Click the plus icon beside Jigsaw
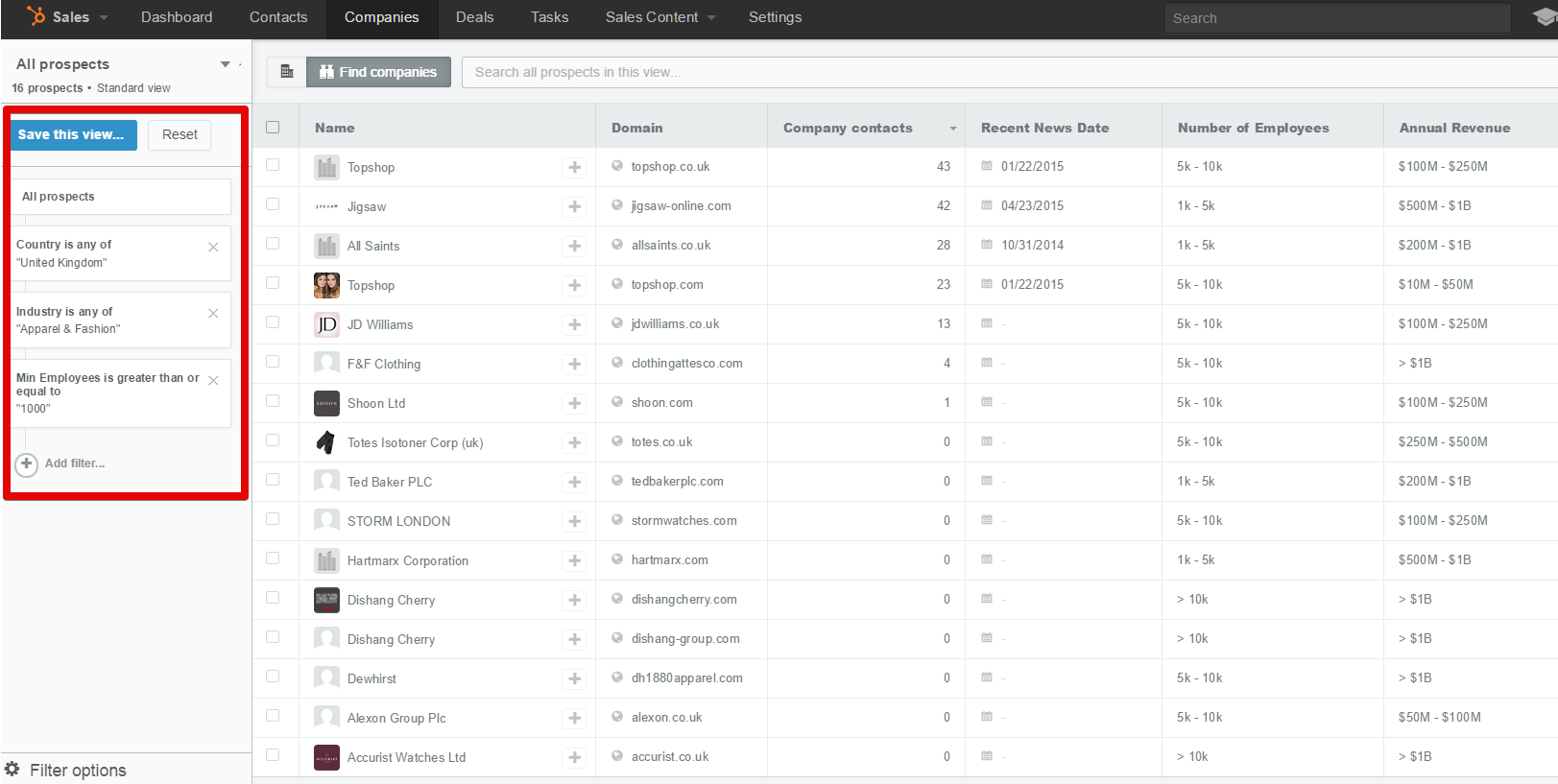The image size is (1558, 784). point(574,206)
